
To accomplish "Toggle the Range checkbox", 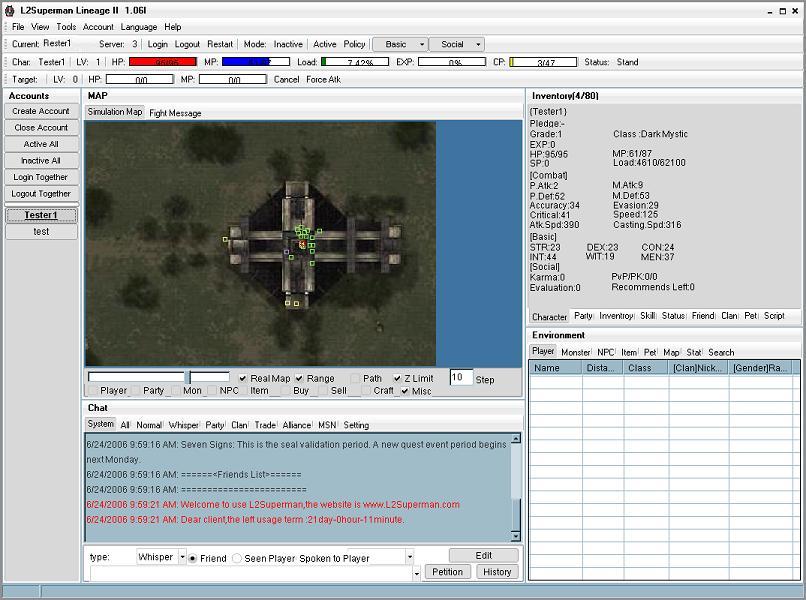I will coord(299,378).
